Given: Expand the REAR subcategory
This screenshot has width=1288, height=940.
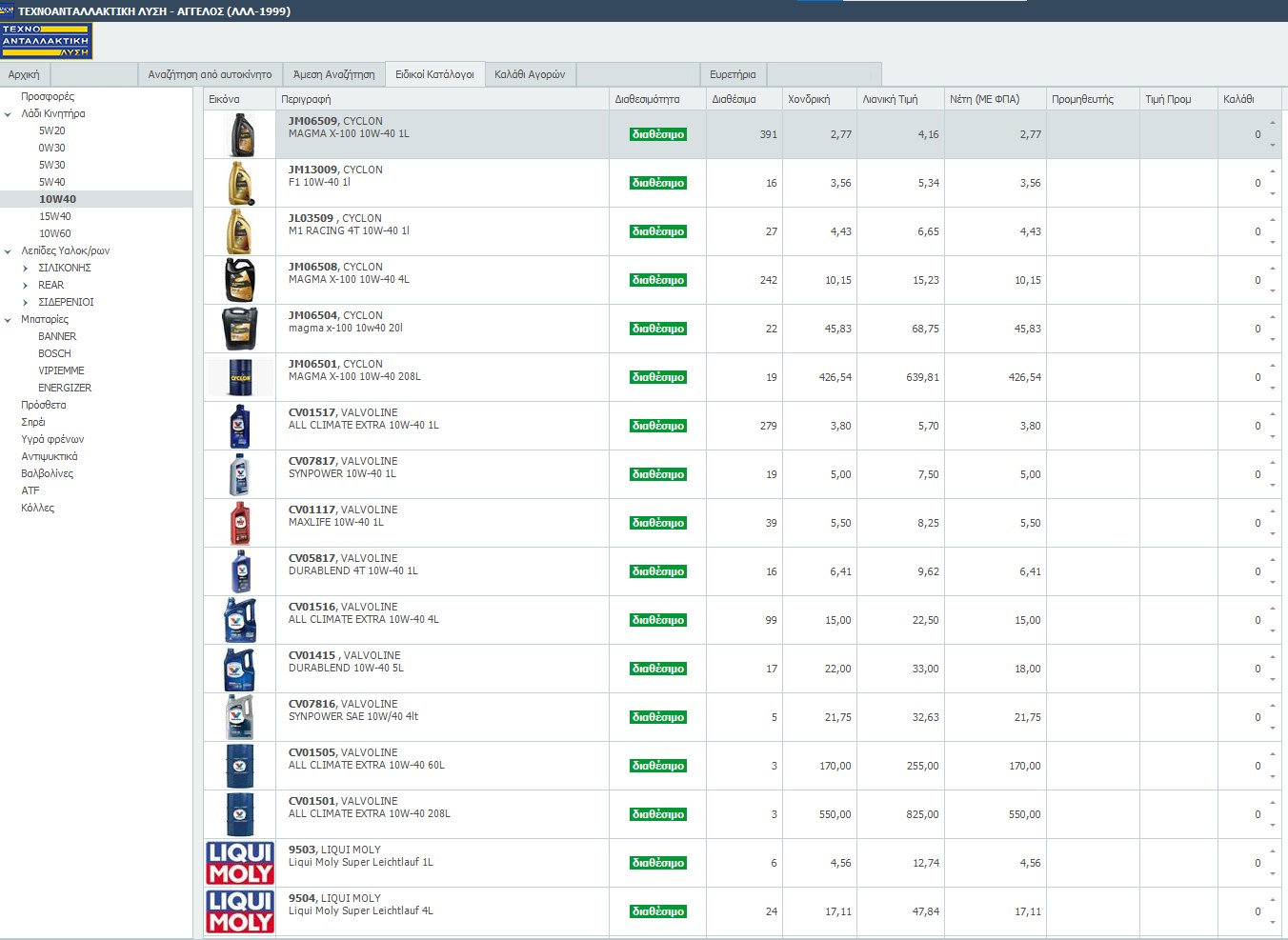Looking at the screenshot, I should [x=26, y=286].
